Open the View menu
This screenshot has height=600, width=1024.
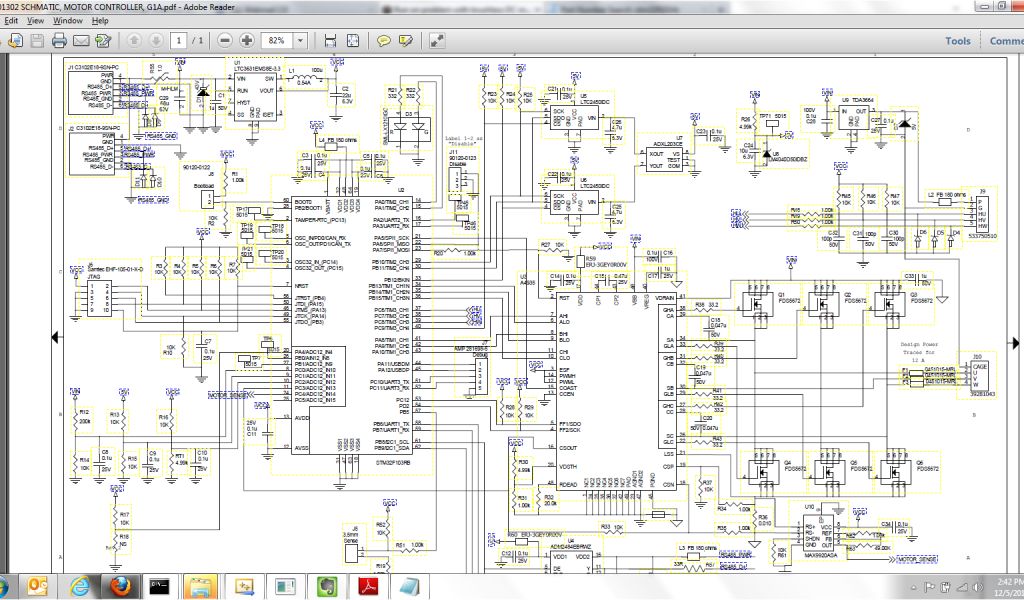coord(36,20)
